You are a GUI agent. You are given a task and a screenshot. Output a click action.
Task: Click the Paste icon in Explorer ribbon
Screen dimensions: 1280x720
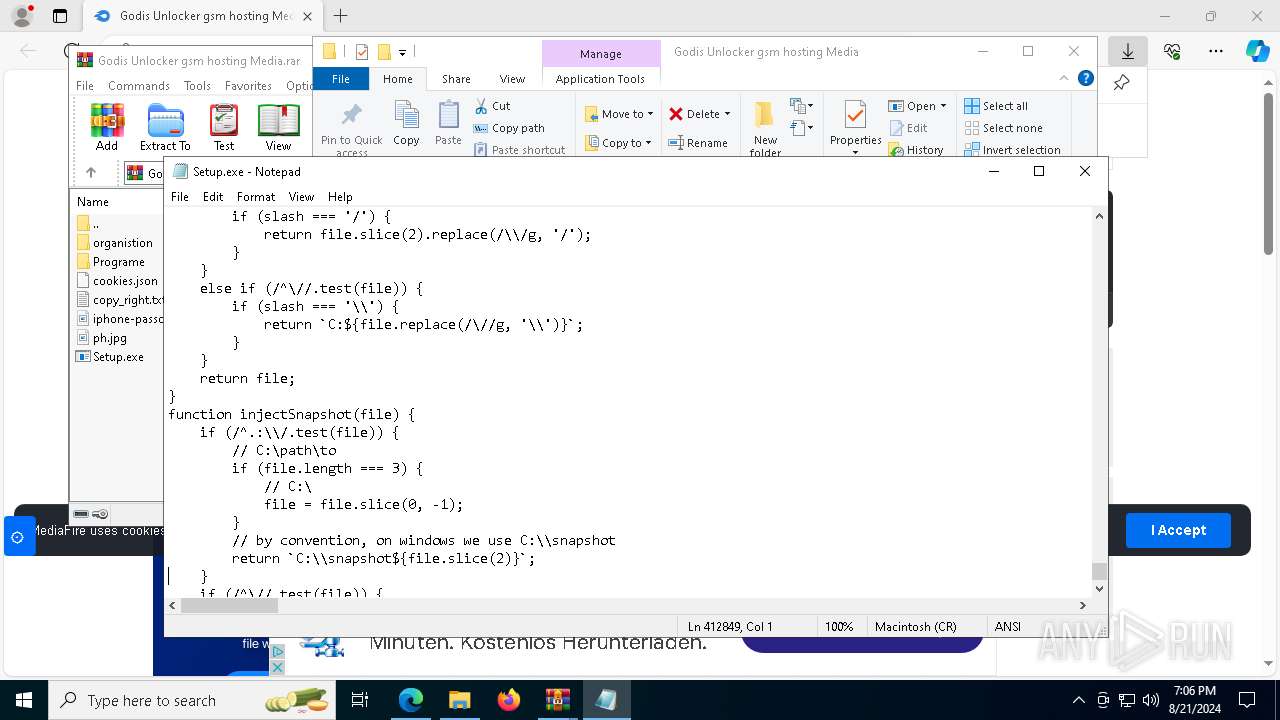pyautogui.click(x=448, y=124)
